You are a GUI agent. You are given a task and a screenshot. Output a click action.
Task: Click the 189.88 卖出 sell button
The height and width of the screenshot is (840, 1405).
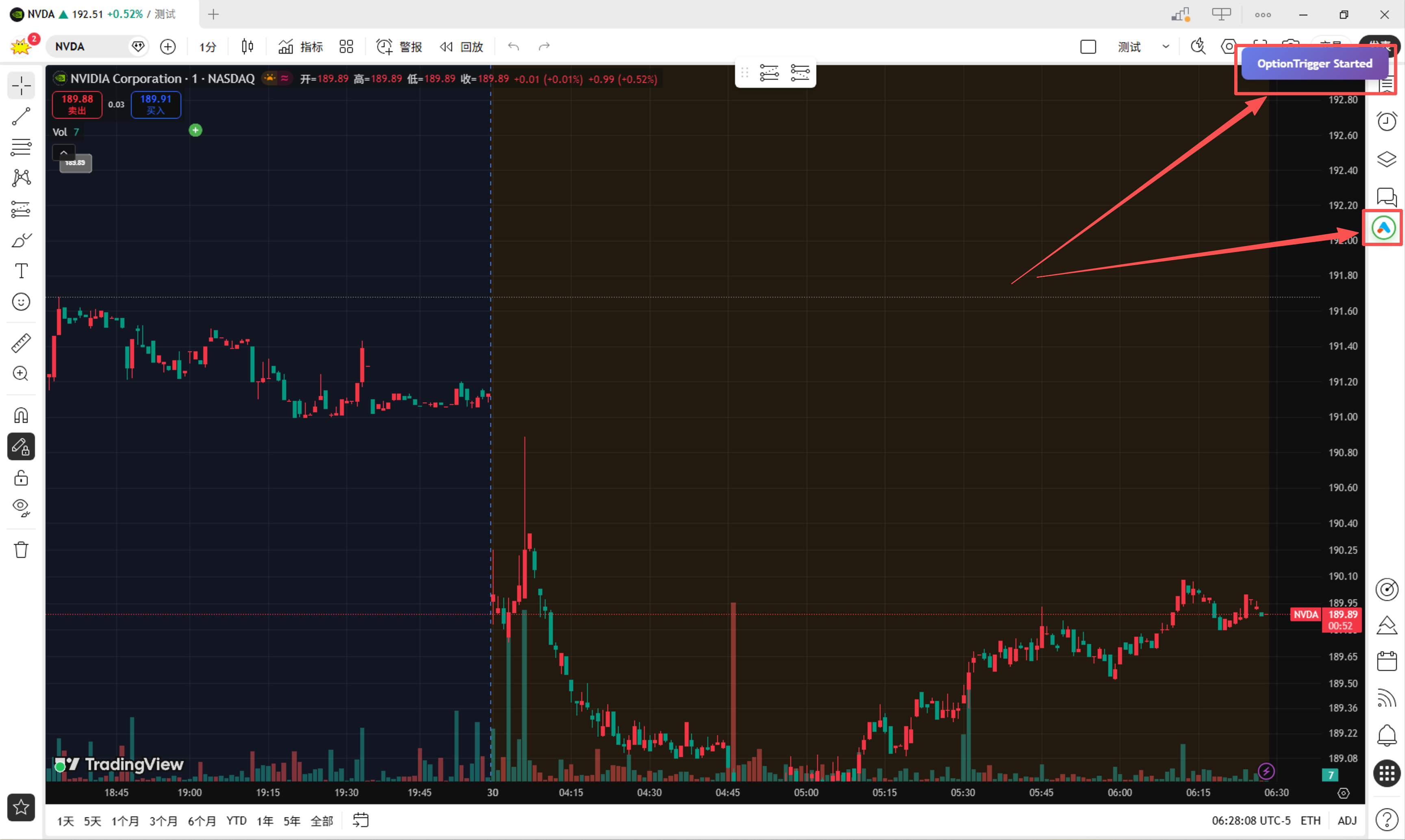pos(77,105)
